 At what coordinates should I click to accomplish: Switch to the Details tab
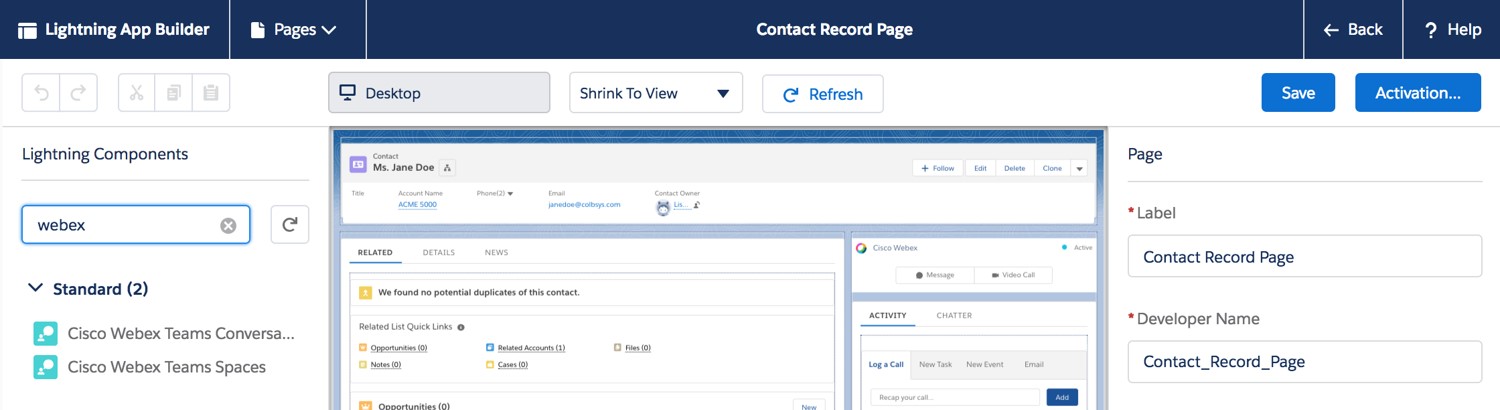click(437, 252)
